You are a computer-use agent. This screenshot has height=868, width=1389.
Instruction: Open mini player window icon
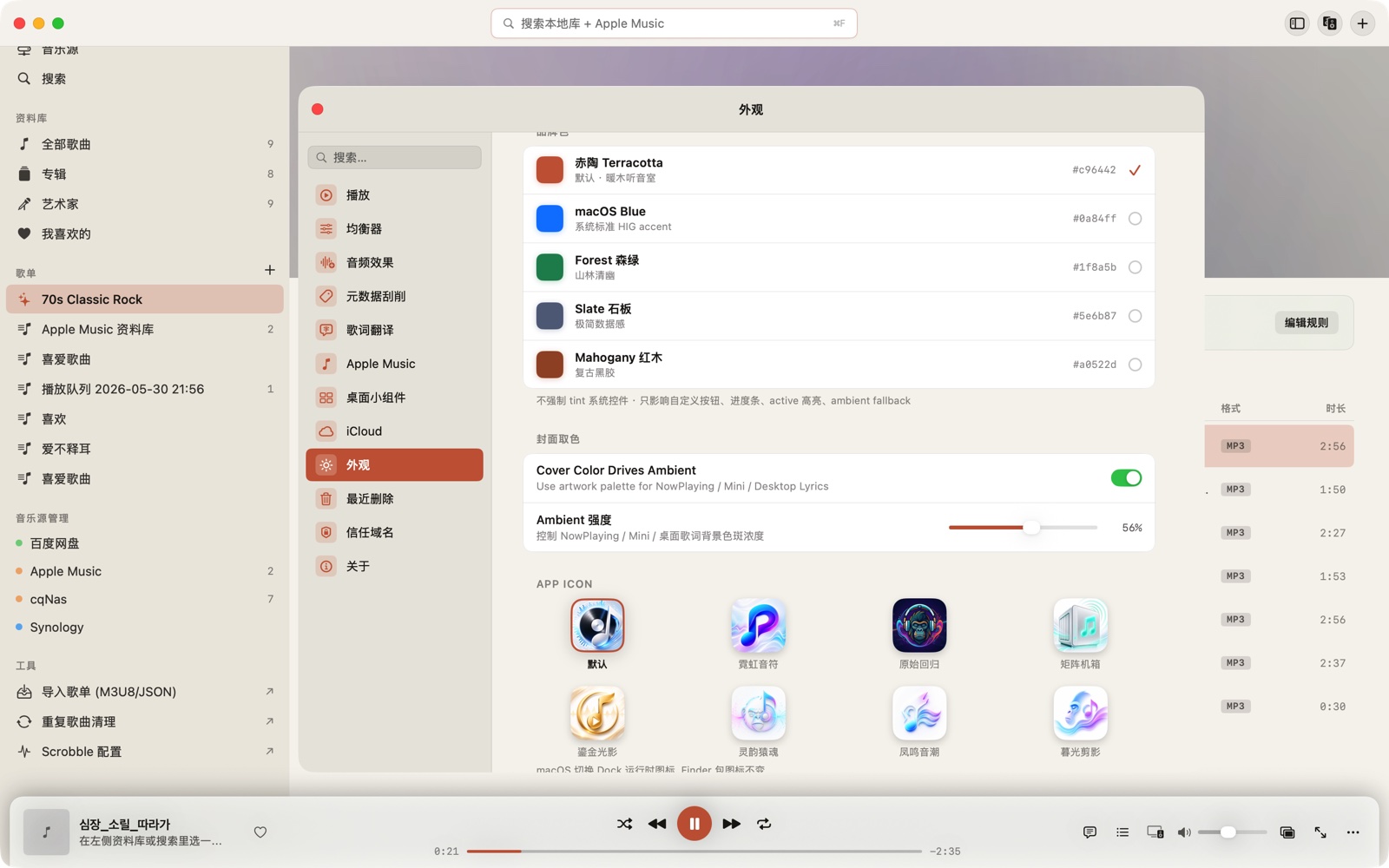pos(1287,832)
